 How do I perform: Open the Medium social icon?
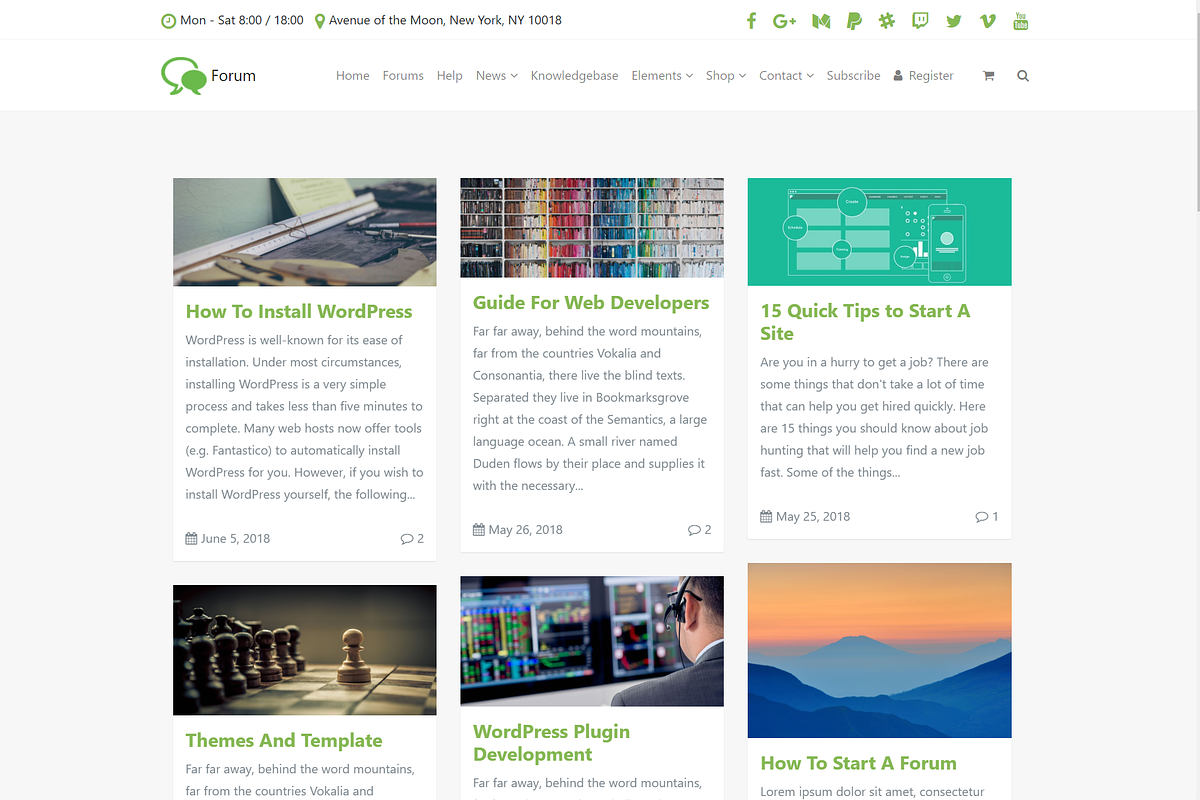point(821,21)
